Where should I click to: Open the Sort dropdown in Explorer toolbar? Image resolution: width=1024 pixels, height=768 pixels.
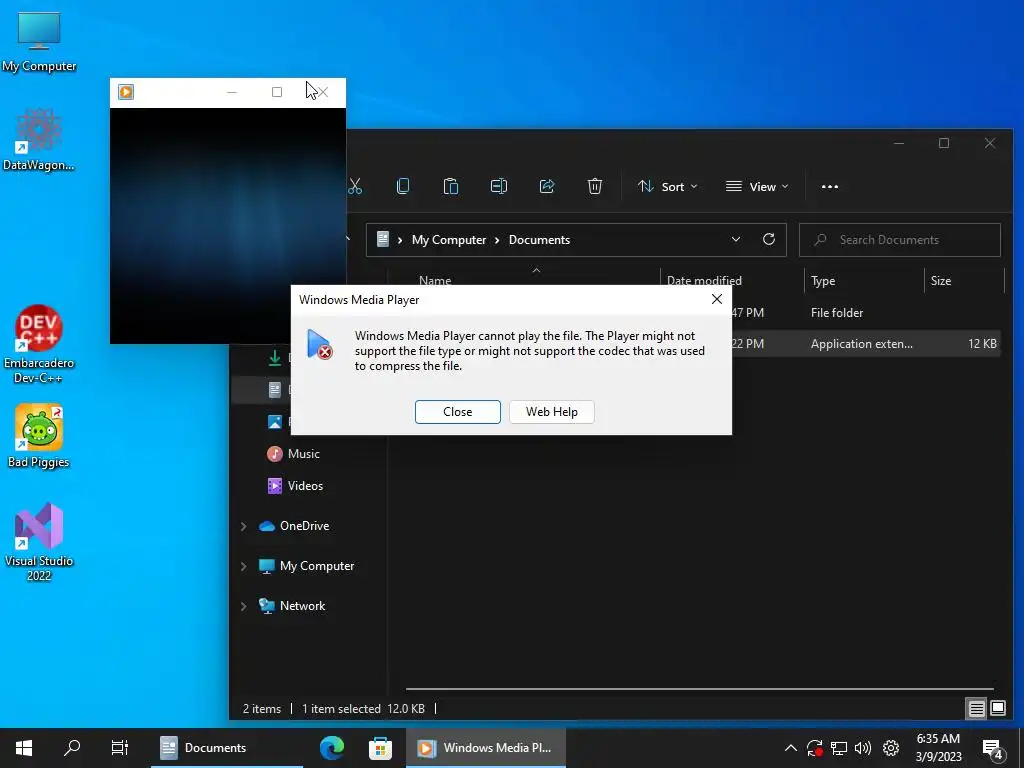click(x=667, y=187)
